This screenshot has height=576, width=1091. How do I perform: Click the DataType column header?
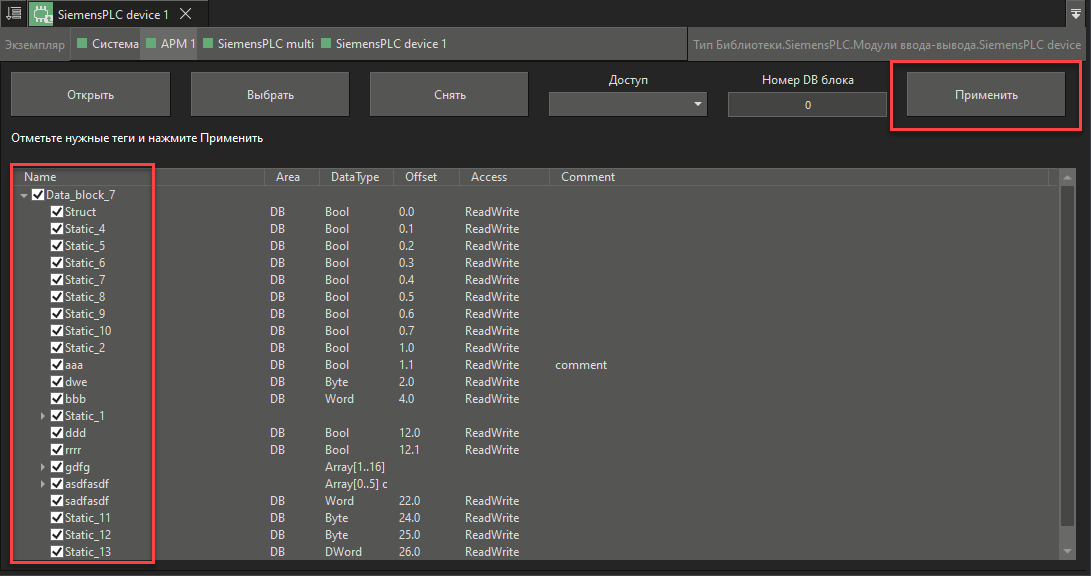356,177
